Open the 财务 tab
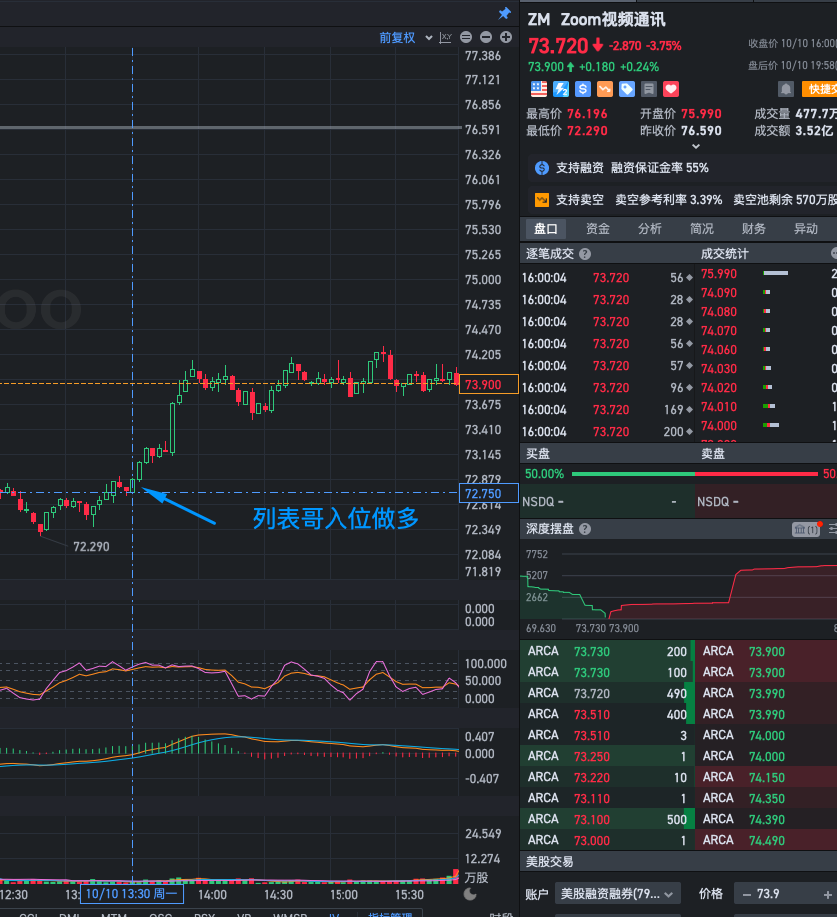 (x=753, y=229)
